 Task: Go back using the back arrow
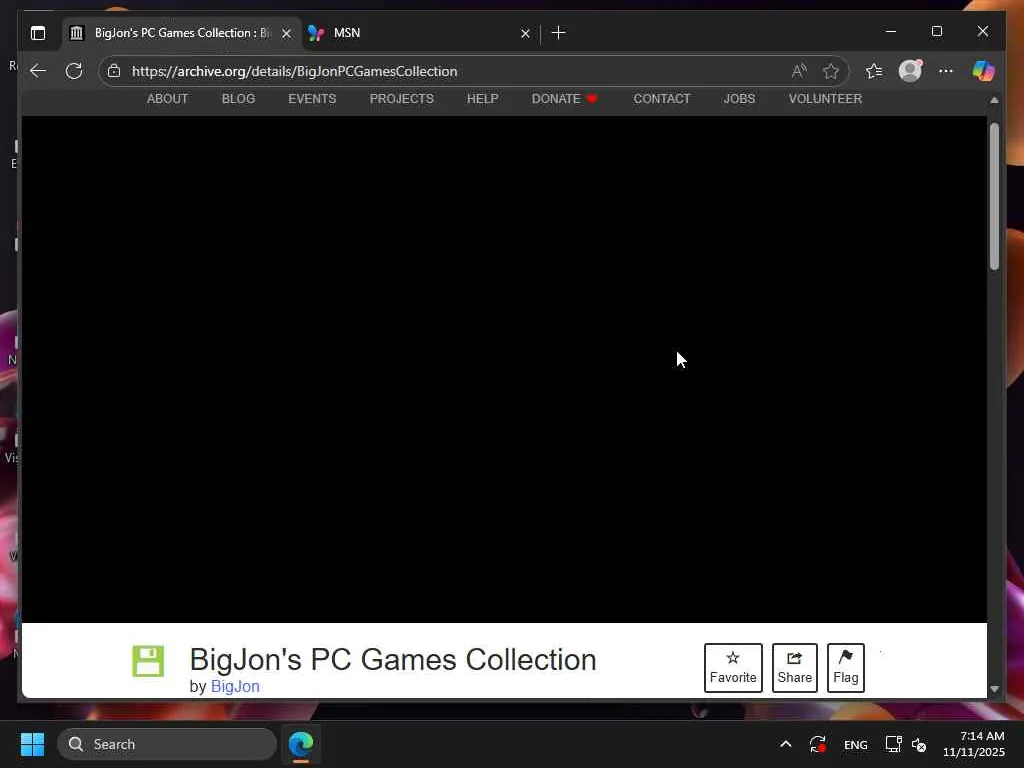[x=38, y=71]
